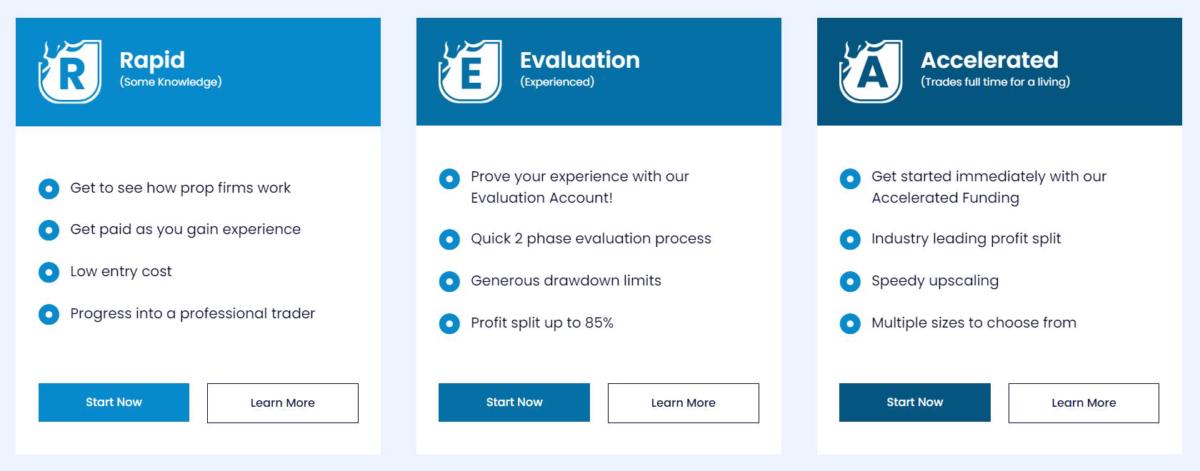1200x471 pixels.
Task: Open Learn More for the Accelerated plan
Action: point(1083,403)
